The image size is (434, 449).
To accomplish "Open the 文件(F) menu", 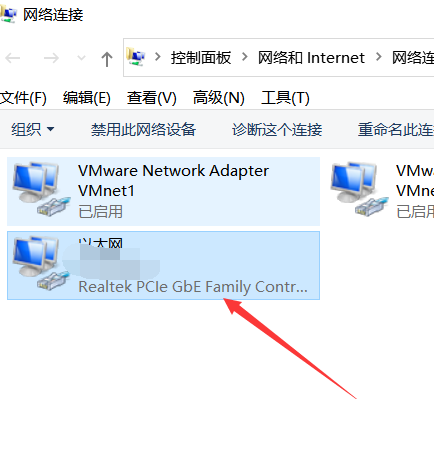I will click(x=23, y=98).
